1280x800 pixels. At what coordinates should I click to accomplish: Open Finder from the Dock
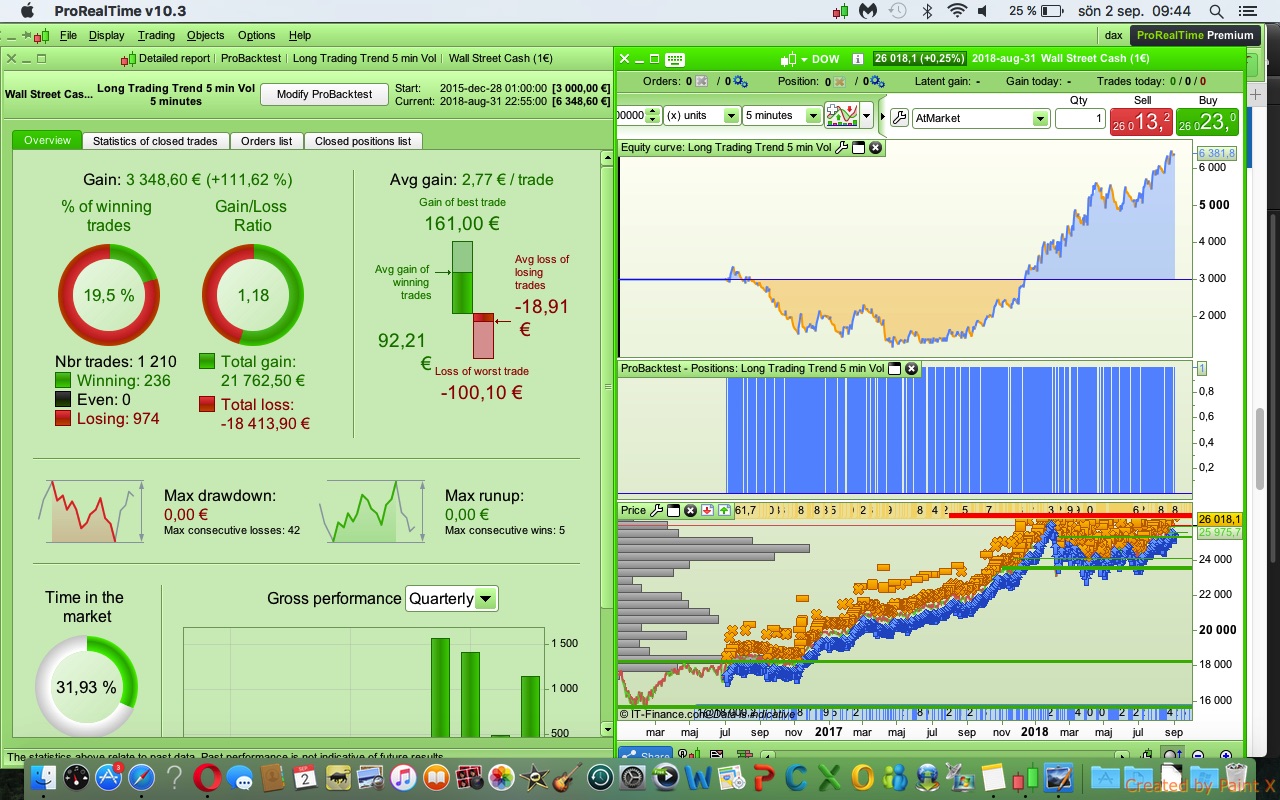(43, 777)
